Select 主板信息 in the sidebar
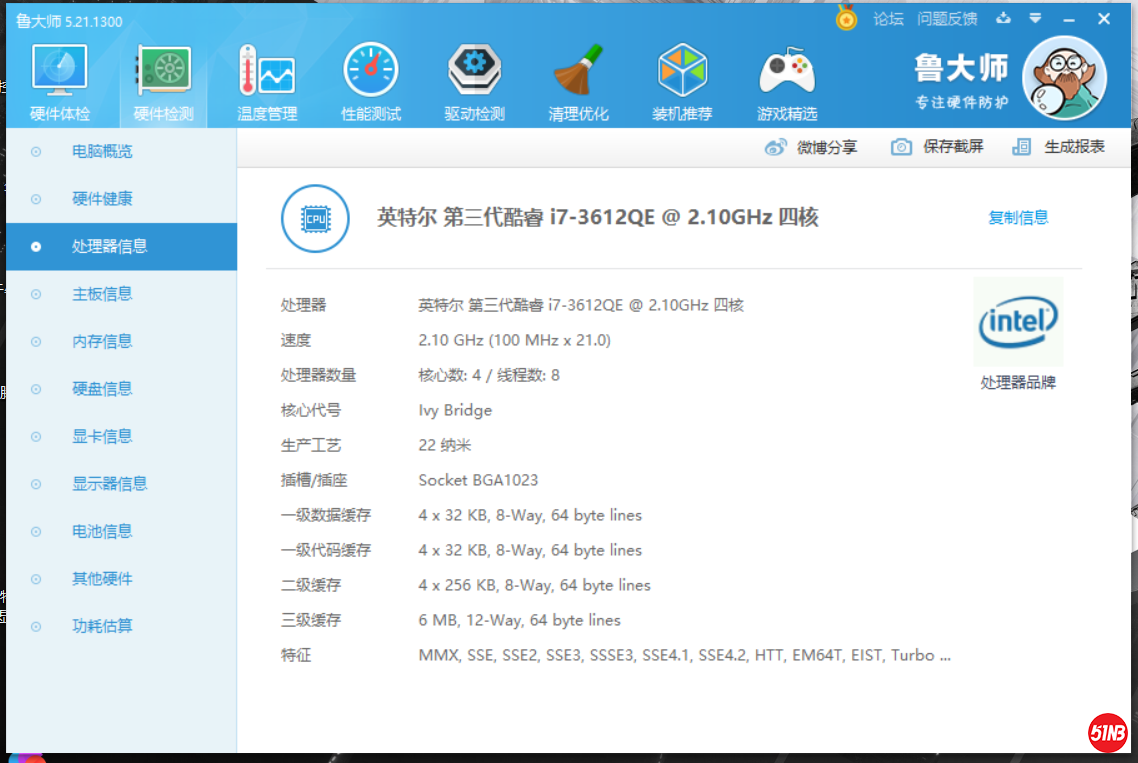 [x=121, y=294]
